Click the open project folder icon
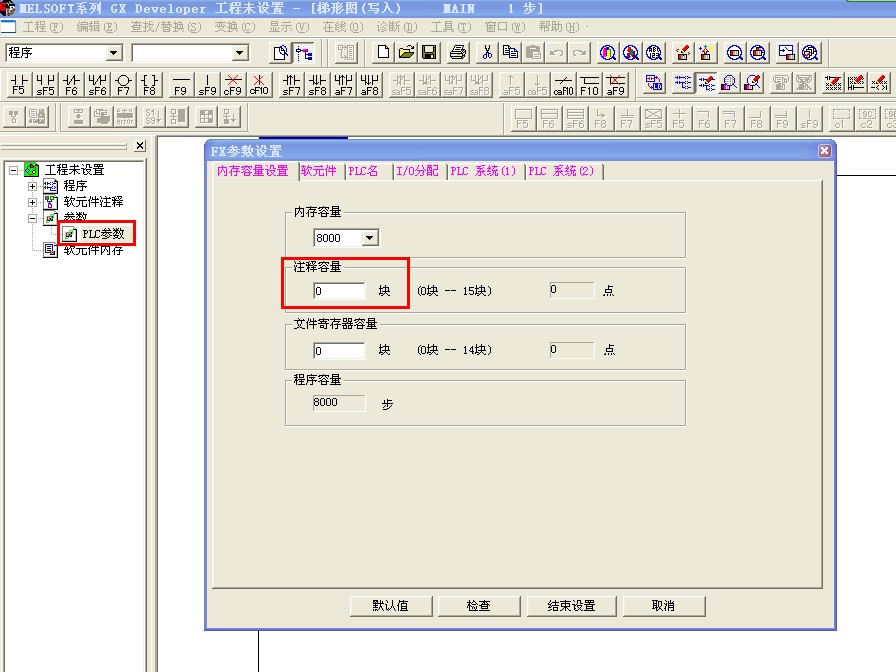This screenshot has height=672, width=896. [406, 53]
